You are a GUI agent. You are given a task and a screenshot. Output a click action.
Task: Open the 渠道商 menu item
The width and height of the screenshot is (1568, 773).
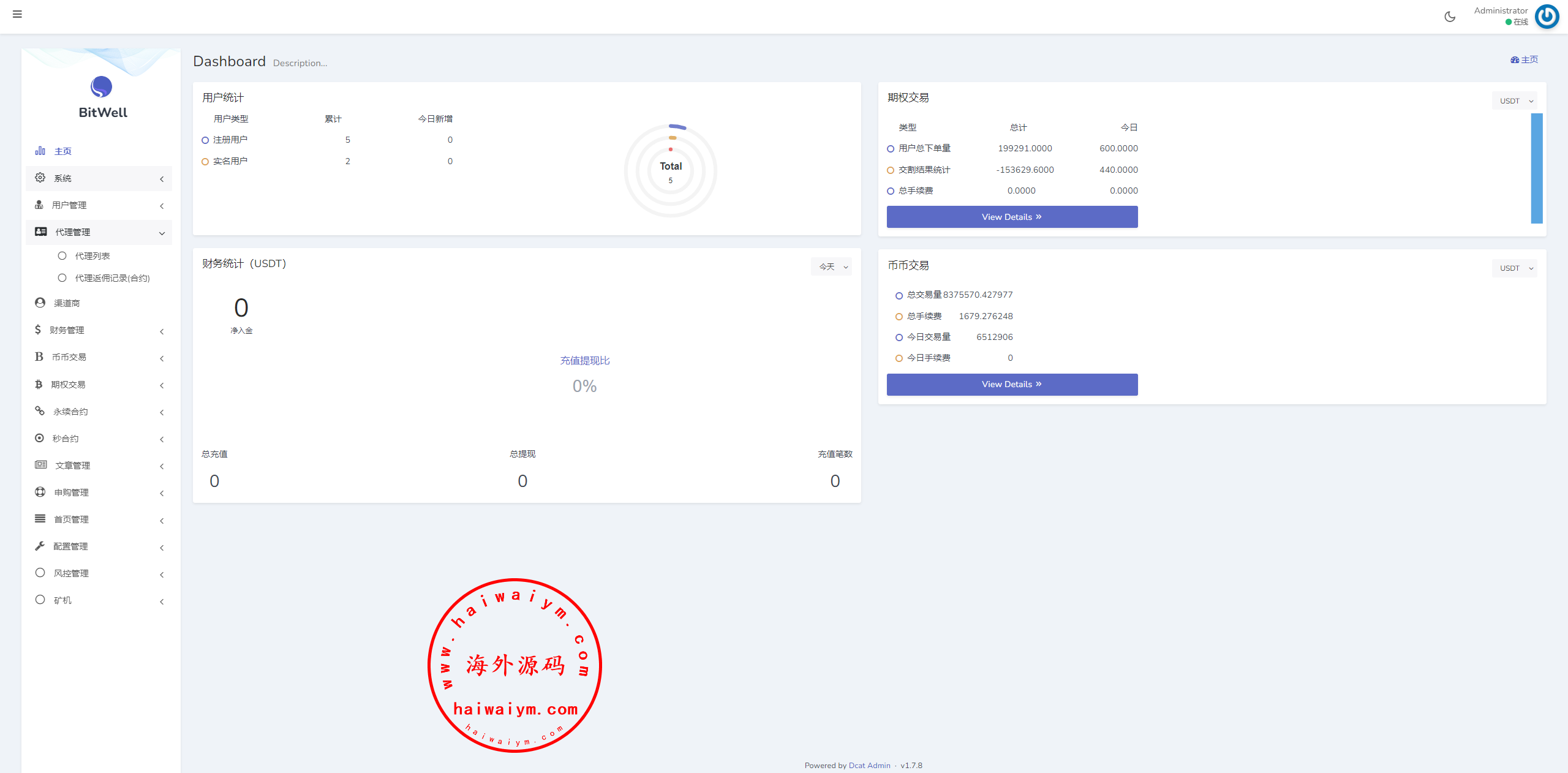[67, 303]
